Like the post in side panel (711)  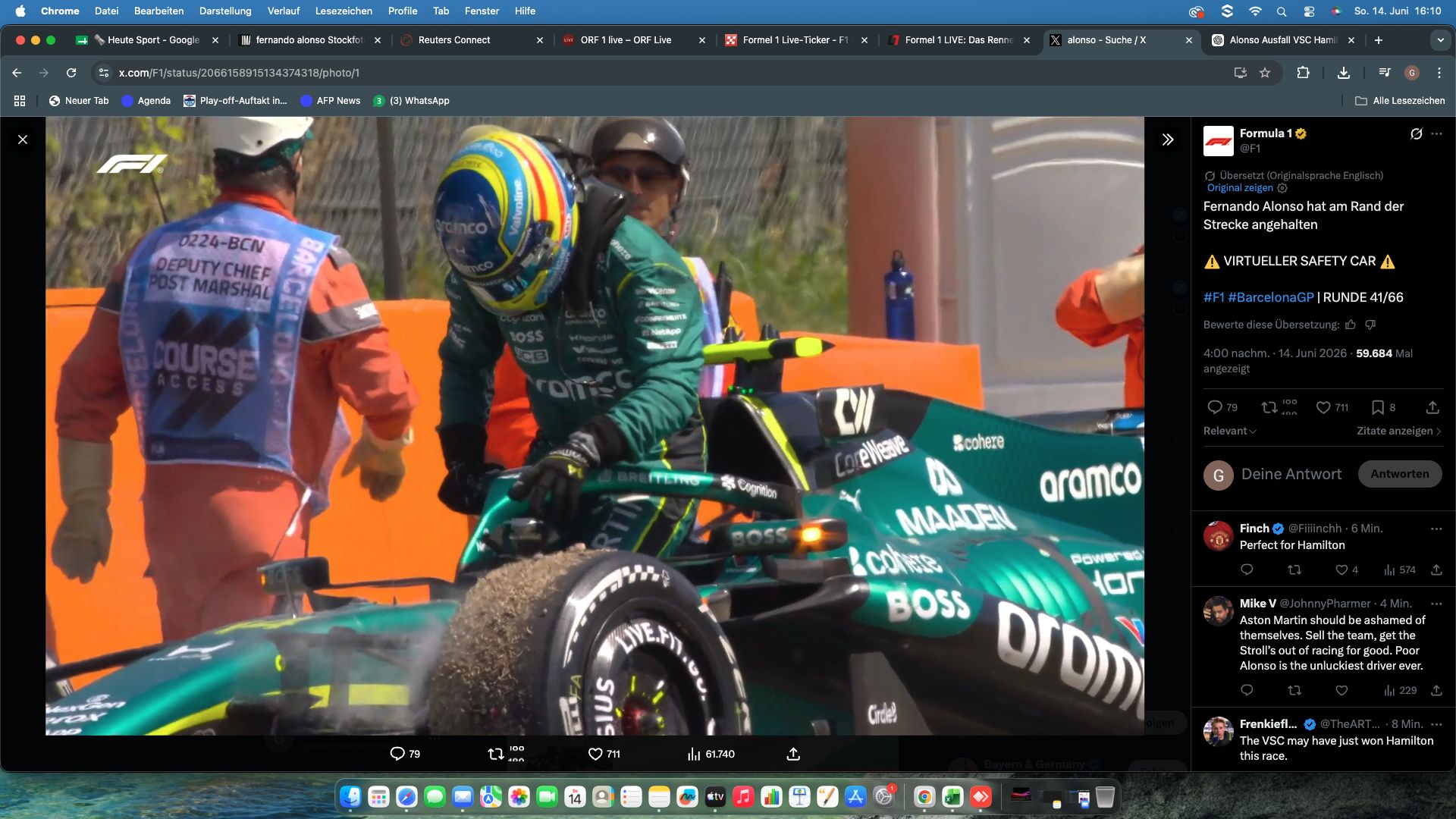coord(1332,407)
